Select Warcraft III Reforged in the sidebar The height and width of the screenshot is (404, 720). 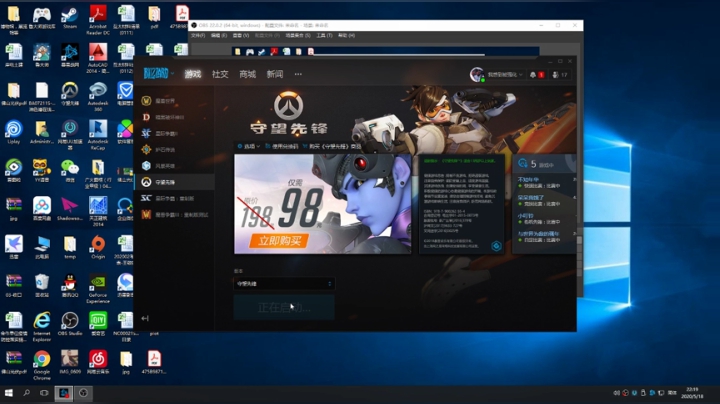click(174, 214)
